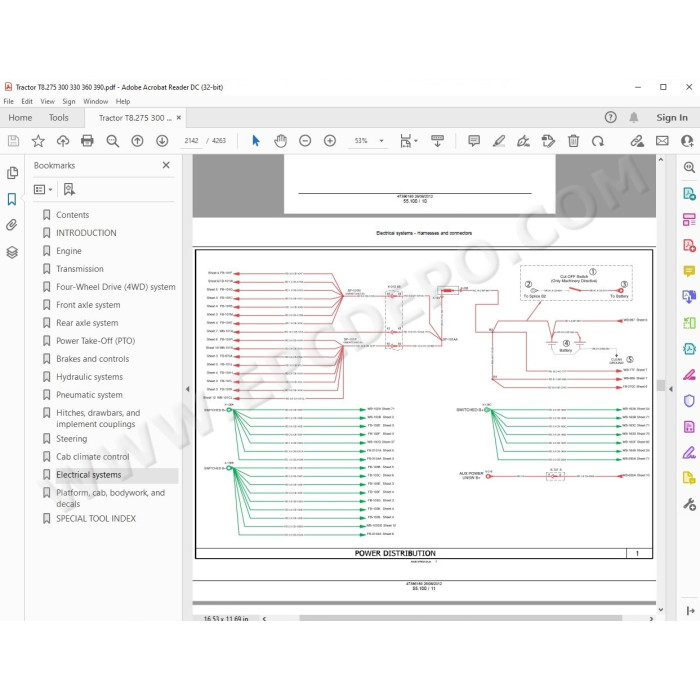
Task: Open the View menu
Action: (x=47, y=101)
